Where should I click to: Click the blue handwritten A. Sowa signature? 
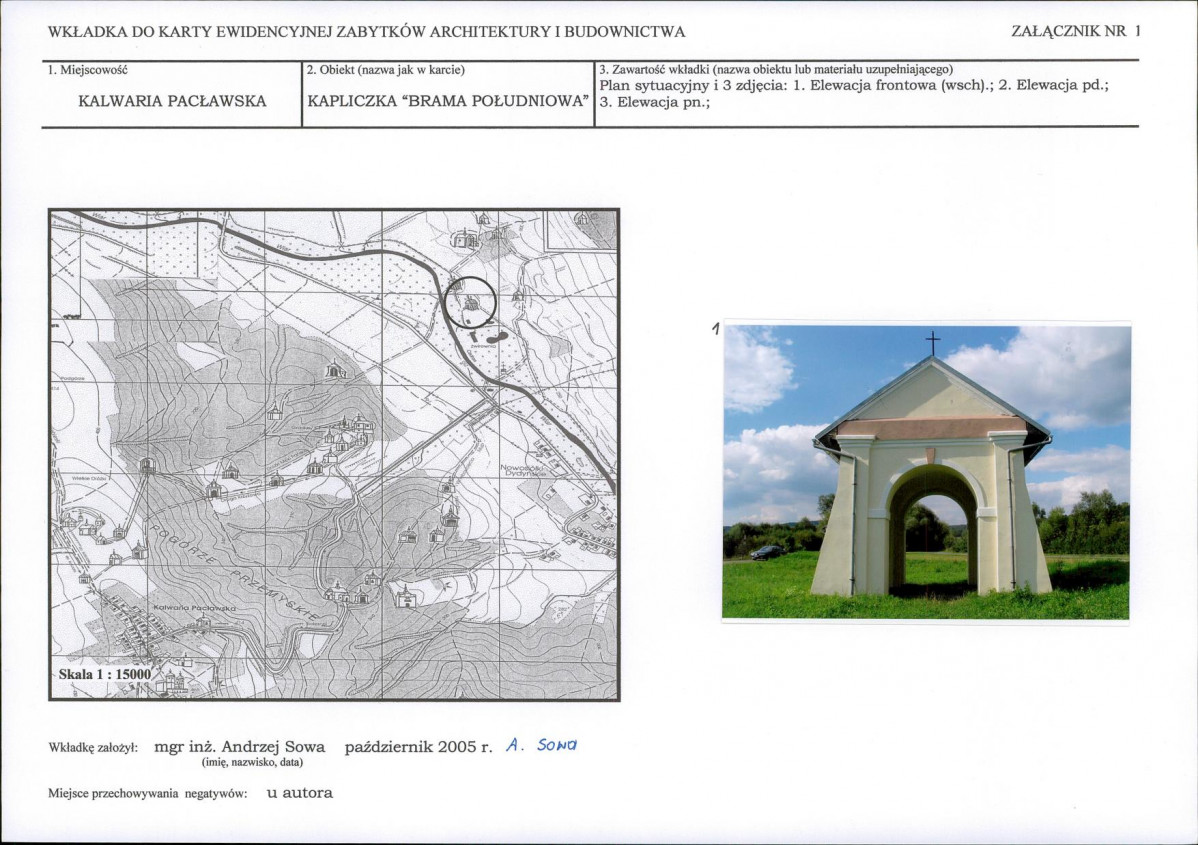point(542,745)
